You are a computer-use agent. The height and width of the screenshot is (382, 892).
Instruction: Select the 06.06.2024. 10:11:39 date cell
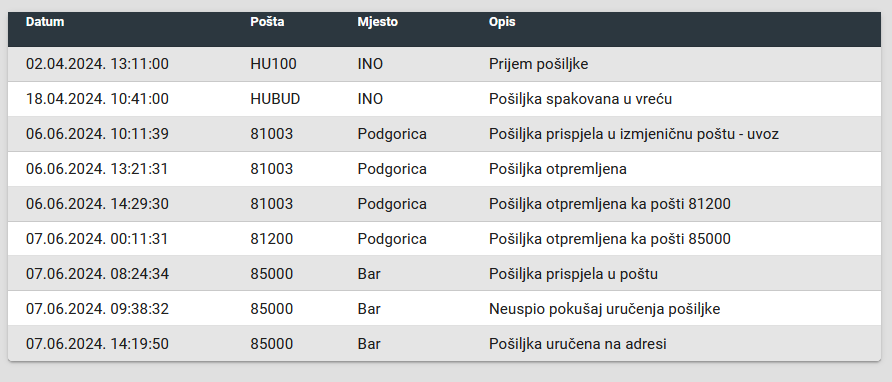[97, 134]
